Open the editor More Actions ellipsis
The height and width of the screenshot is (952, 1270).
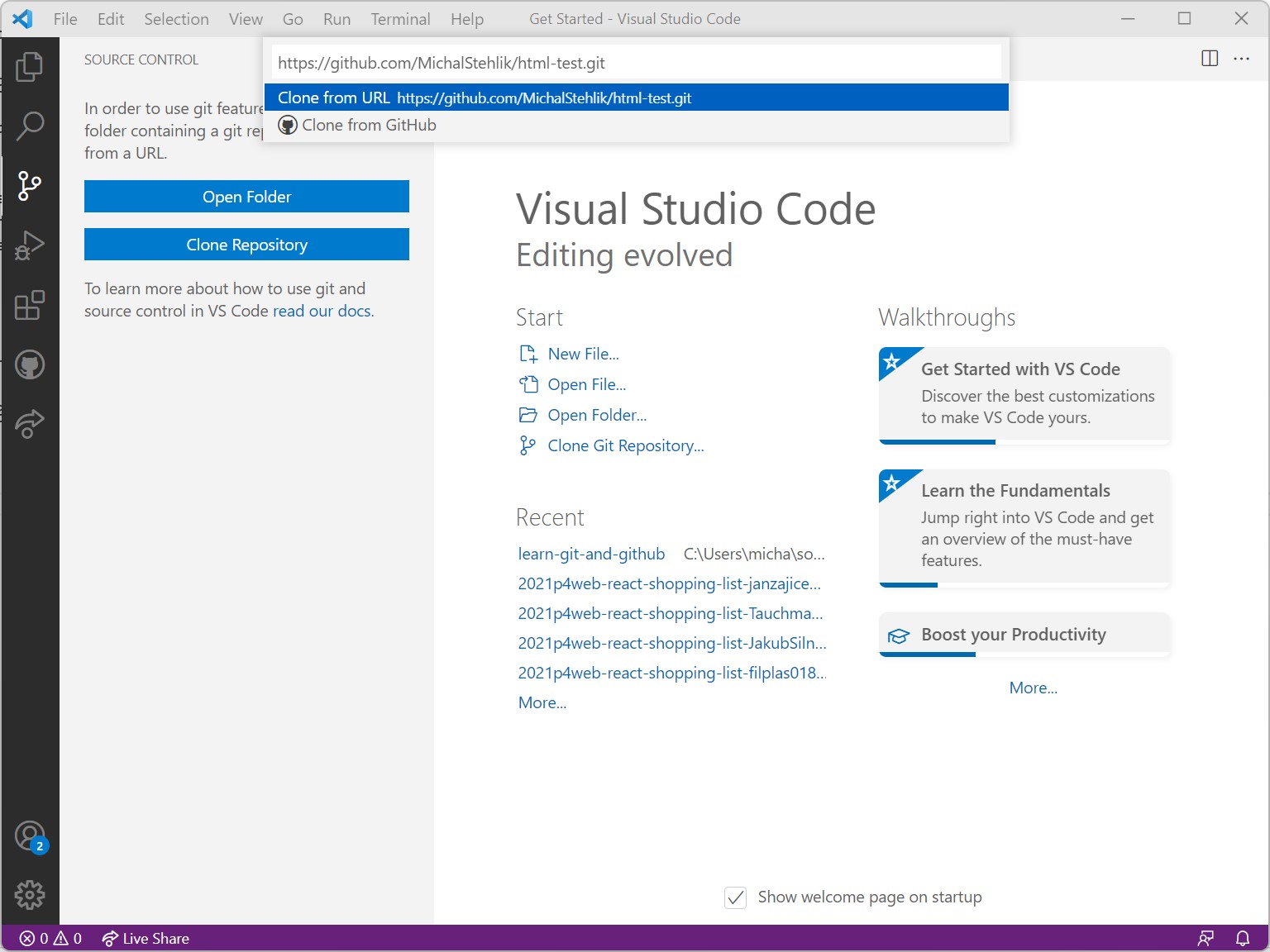(1241, 59)
